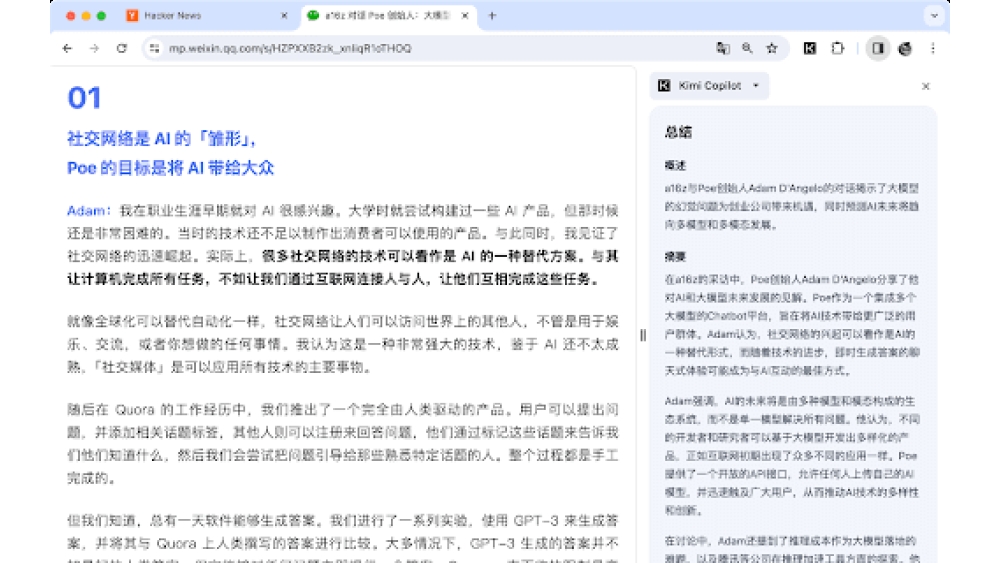The width and height of the screenshot is (1000, 563).
Task: Close the WeChat article tab
Action: [x=465, y=15]
